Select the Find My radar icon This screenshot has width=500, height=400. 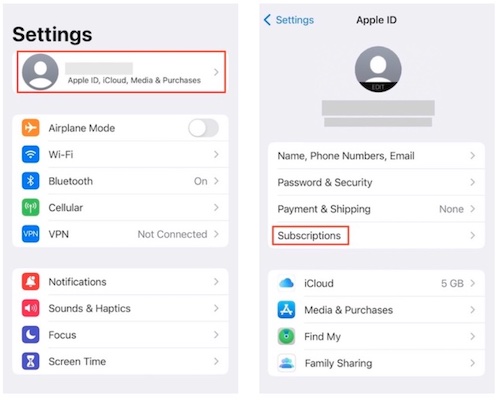pos(286,336)
